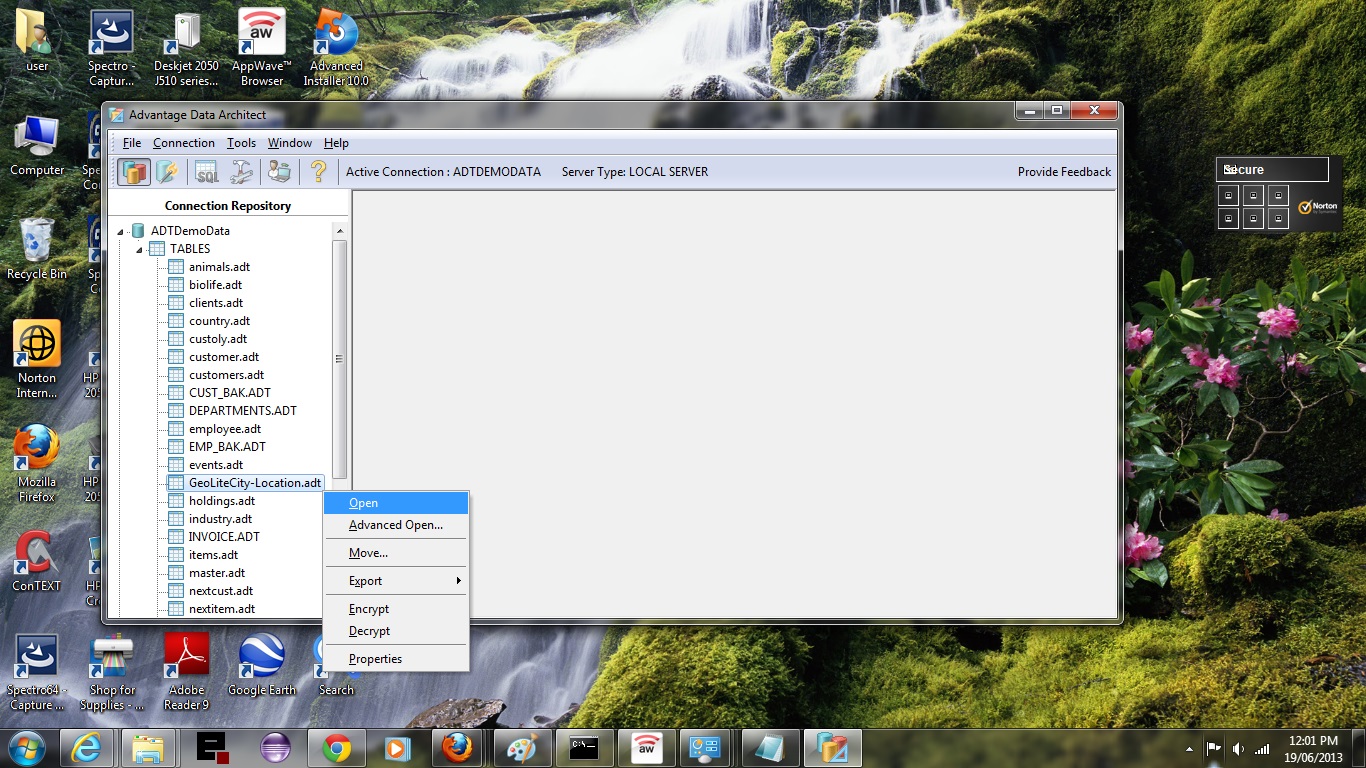Click the tree panel scroll up arrow
1366x768 pixels.
[340, 231]
